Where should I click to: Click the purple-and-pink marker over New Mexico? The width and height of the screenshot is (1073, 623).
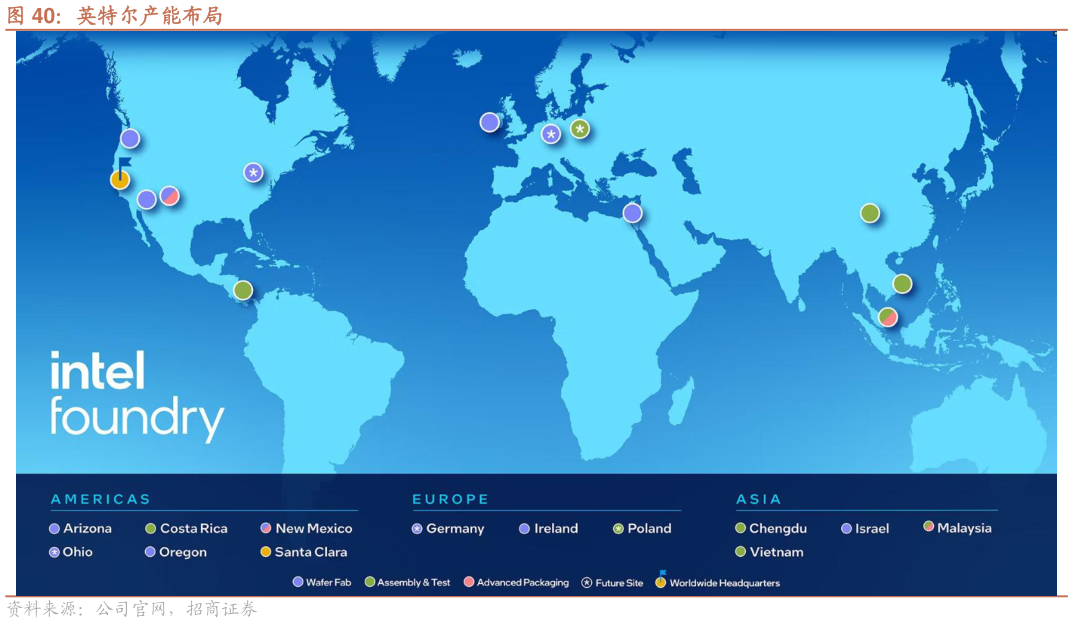pos(170,196)
